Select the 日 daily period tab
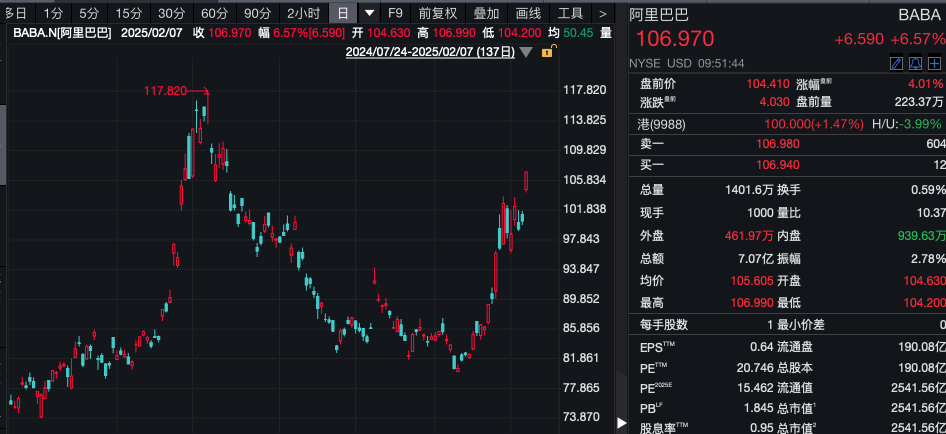This screenshot has width=946, height=434. tap(343, 13)
